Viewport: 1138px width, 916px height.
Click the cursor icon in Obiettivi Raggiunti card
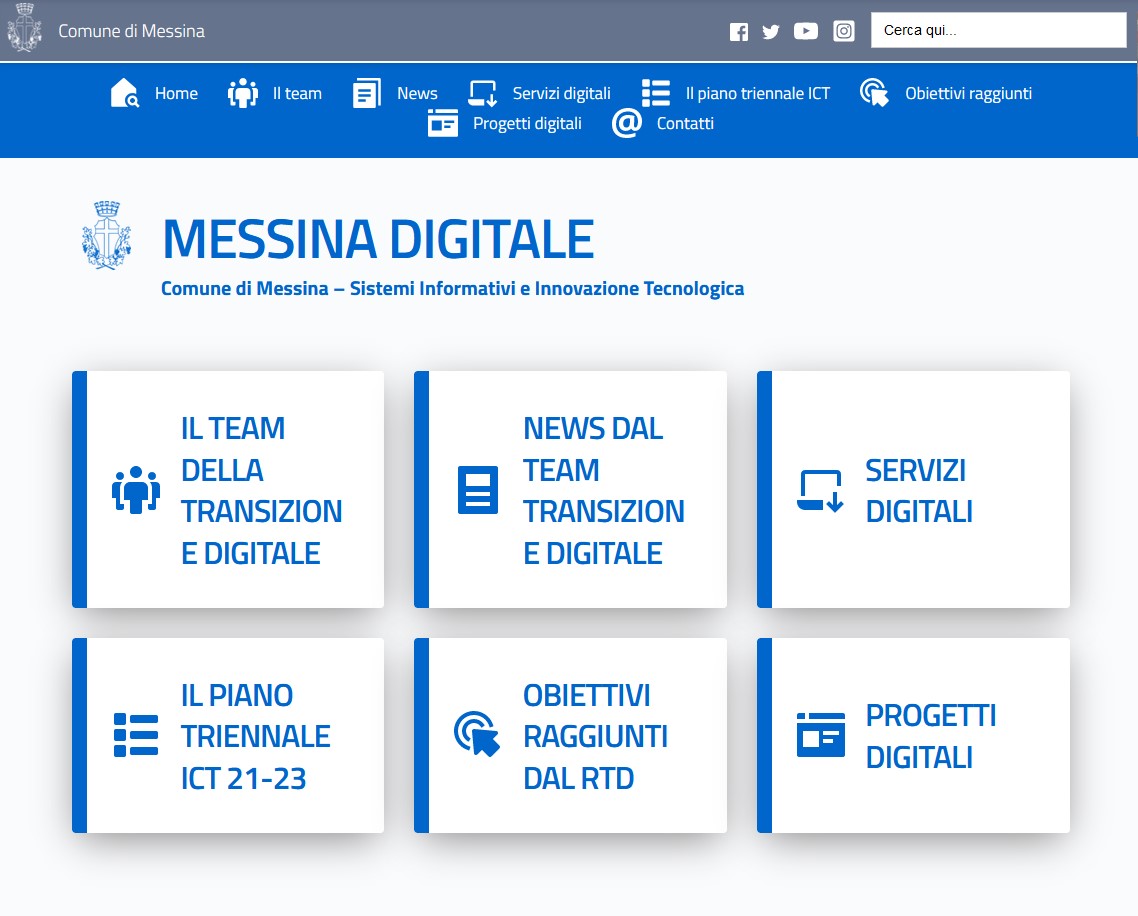477,734
